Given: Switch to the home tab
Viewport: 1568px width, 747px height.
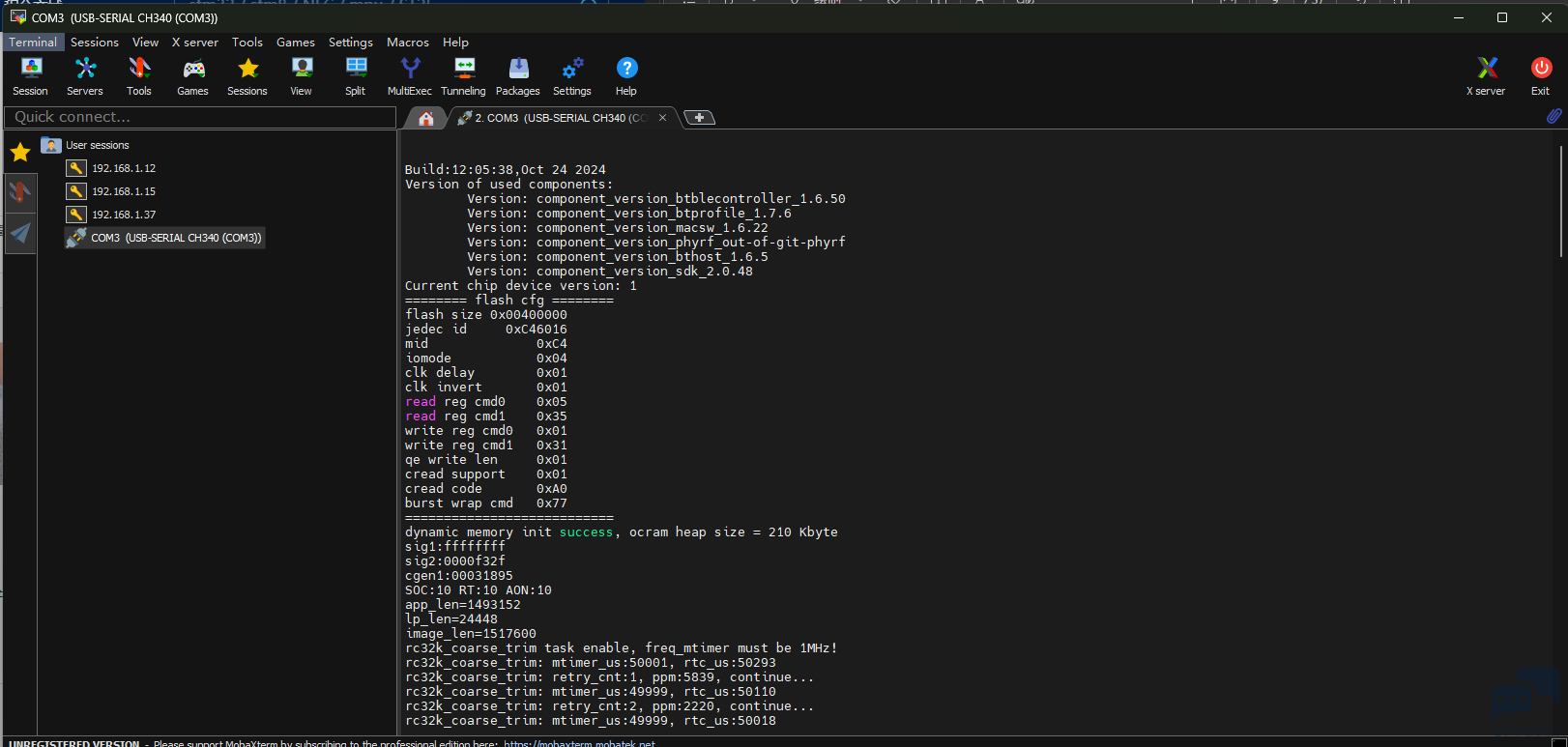Looking at the screenshot, I should point(426,118).
